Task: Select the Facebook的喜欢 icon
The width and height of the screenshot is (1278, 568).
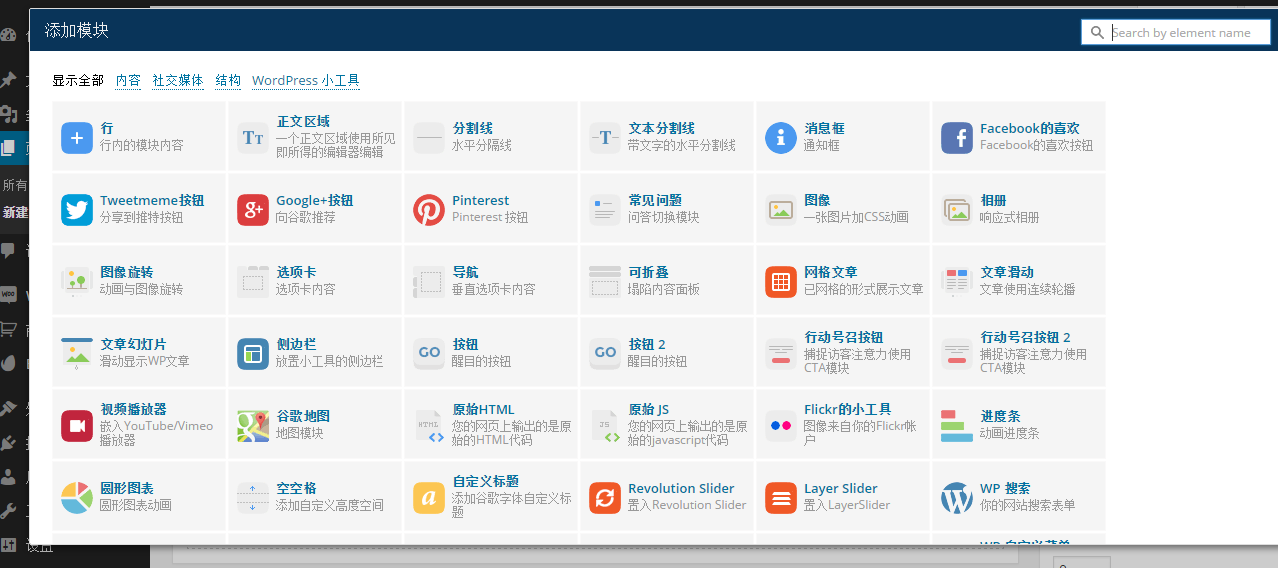Action: click(957, 138)
